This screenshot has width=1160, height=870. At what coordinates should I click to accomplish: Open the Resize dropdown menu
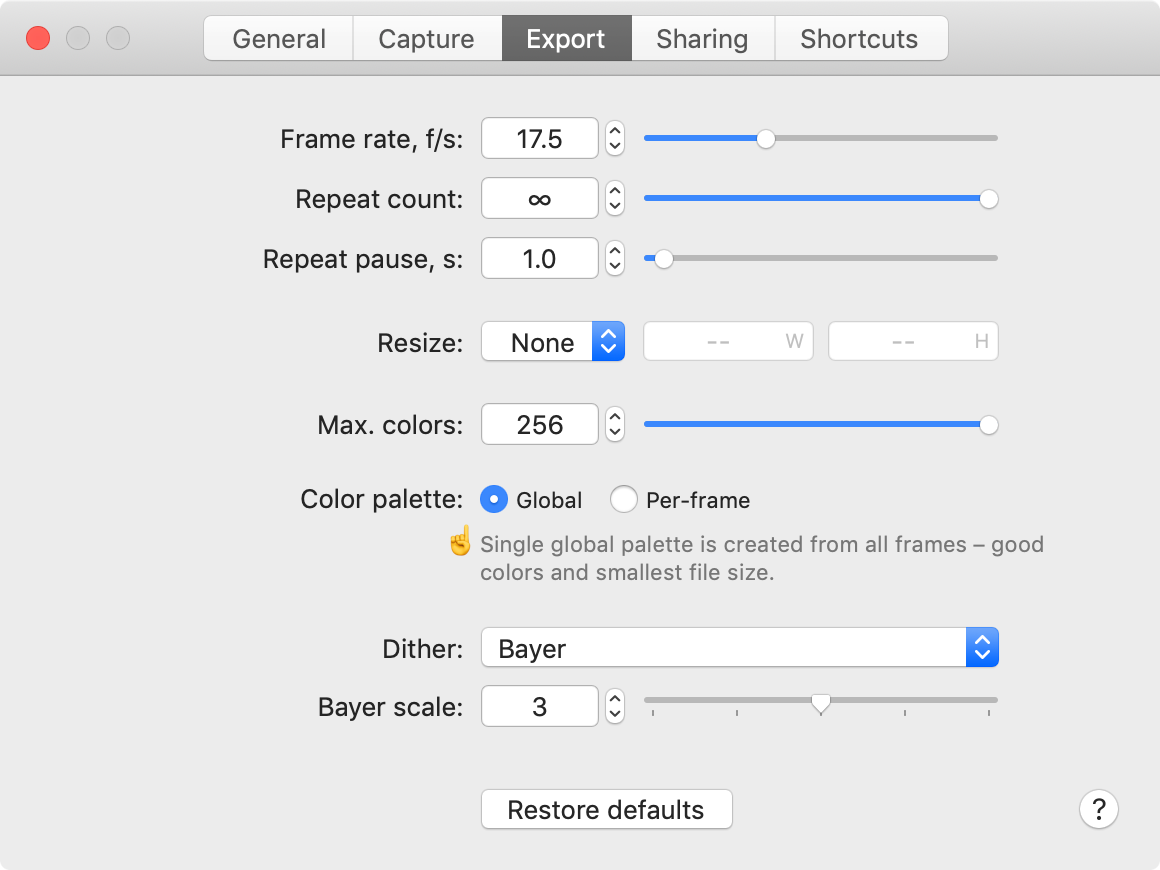553,342
